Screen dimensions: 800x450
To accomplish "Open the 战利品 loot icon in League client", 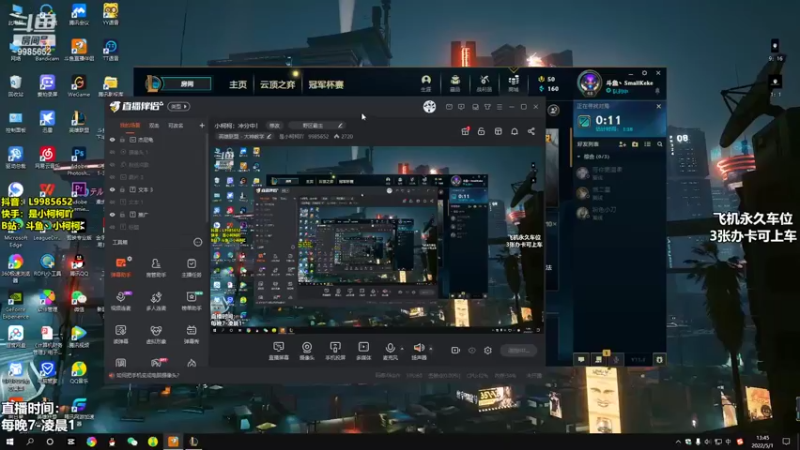I will [x=484, y=83].
